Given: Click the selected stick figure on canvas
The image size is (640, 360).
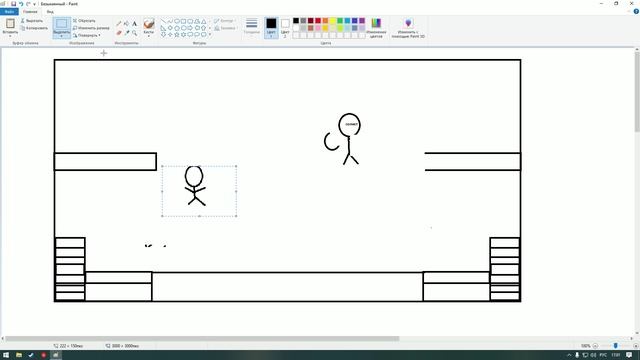Looking at the screenshot, I should click(x=194, y=185).
